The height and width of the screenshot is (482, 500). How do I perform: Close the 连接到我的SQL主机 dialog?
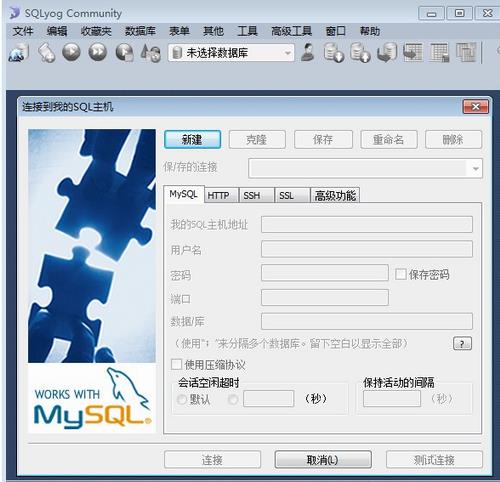click(x=476, y=107)
